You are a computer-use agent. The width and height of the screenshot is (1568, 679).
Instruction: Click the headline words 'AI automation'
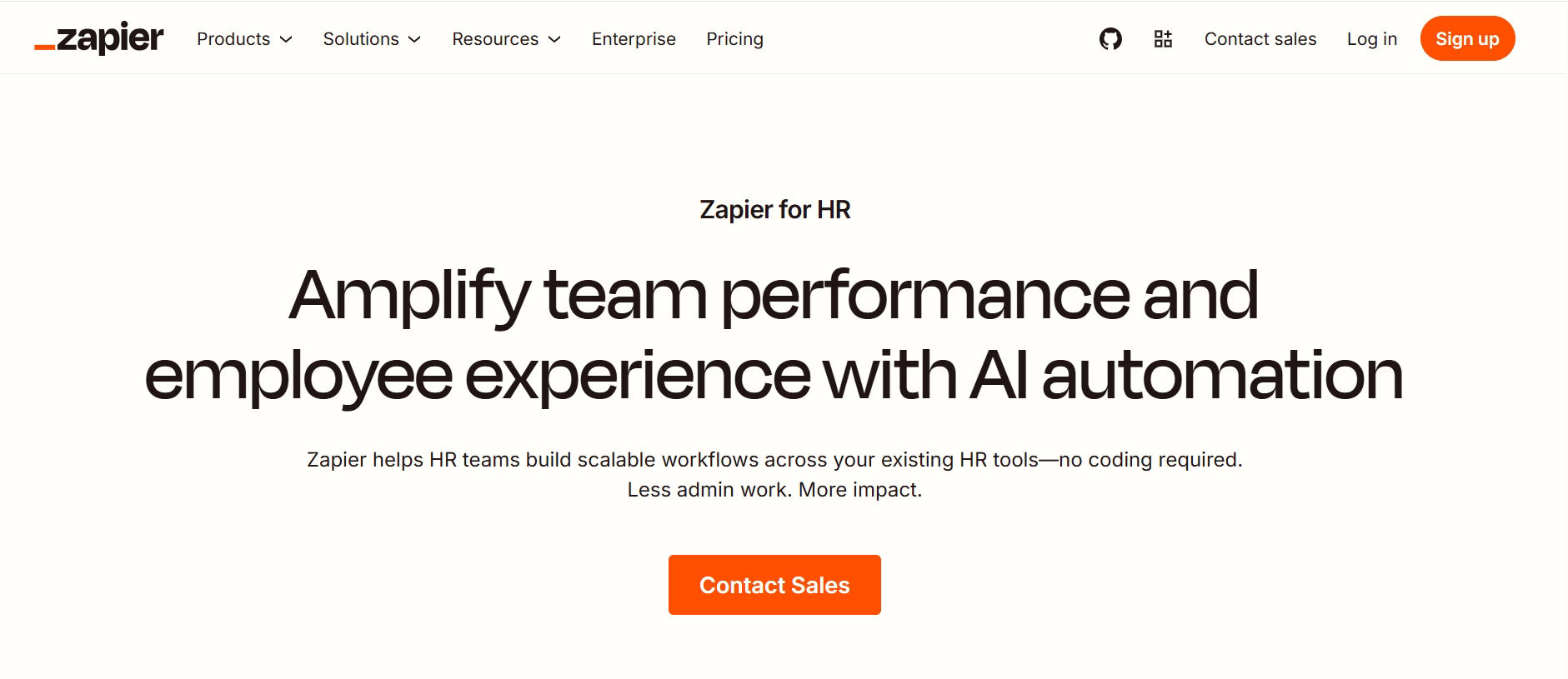point(1187,375)
